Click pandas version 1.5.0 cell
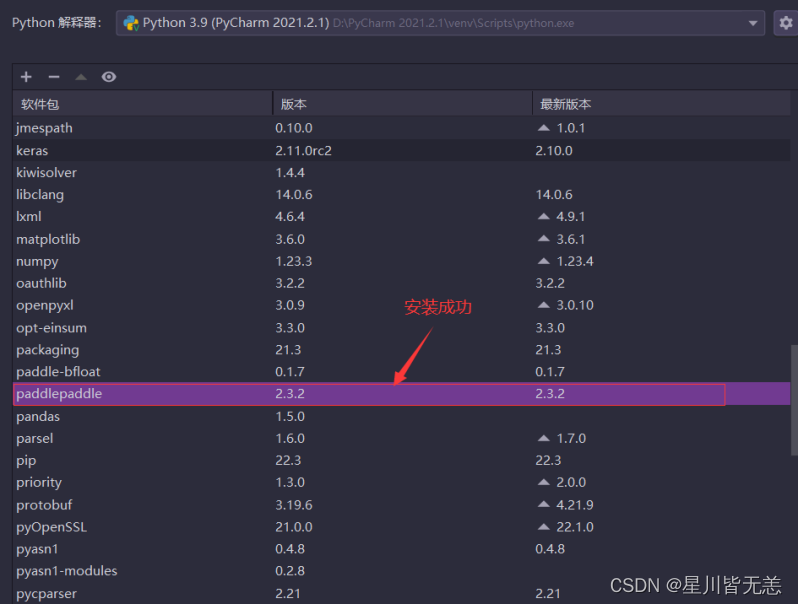 (x=290, y=416)
